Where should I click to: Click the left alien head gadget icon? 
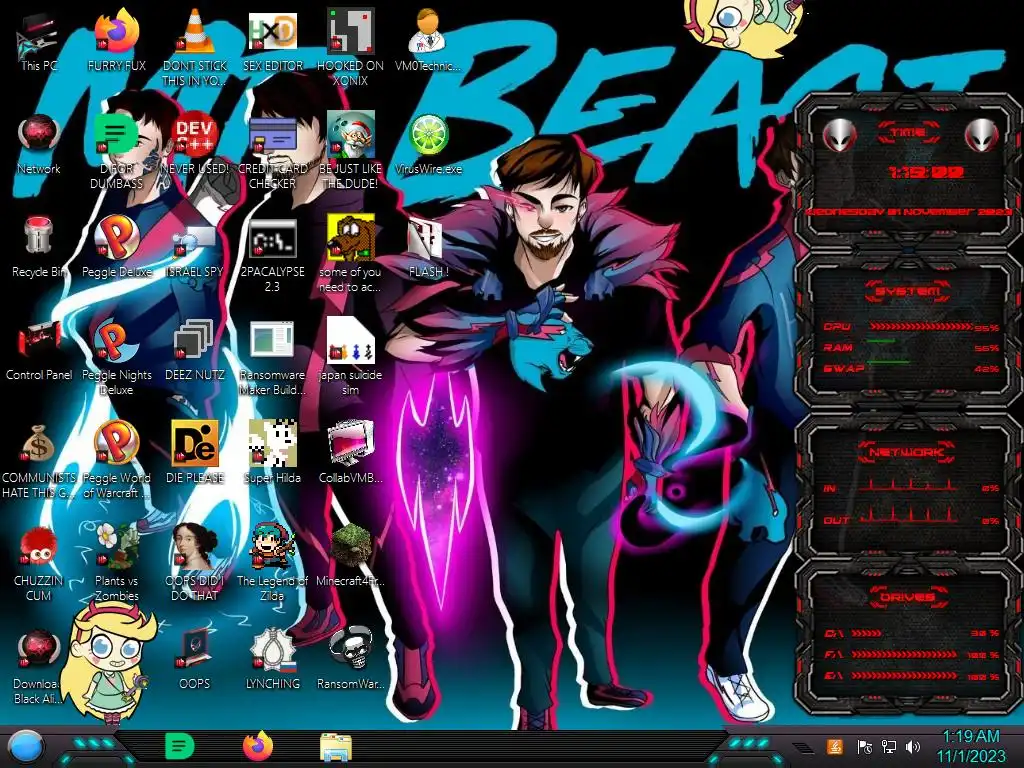pyautogui.click(x=839, y=135)
